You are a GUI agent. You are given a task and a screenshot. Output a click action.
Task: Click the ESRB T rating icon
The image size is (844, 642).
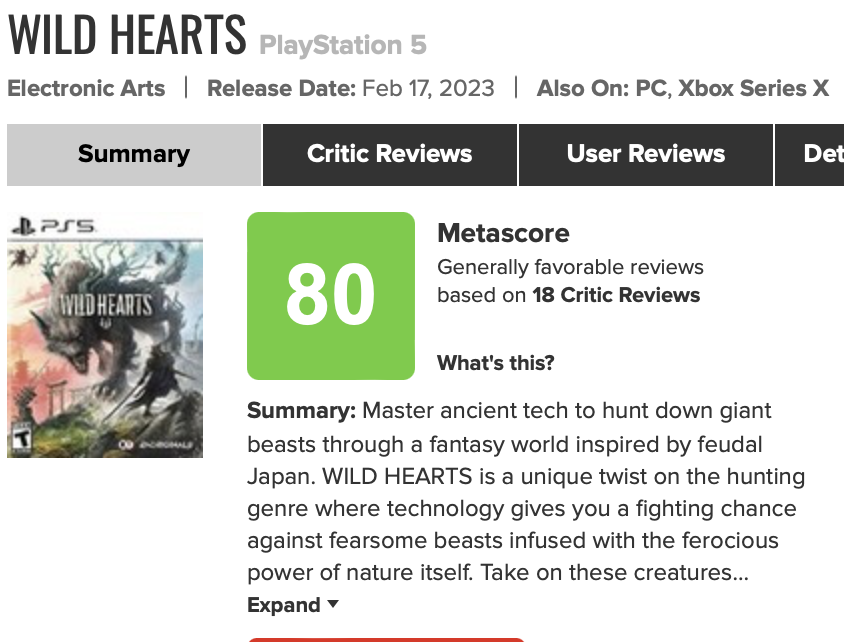(x=19, y=438)
